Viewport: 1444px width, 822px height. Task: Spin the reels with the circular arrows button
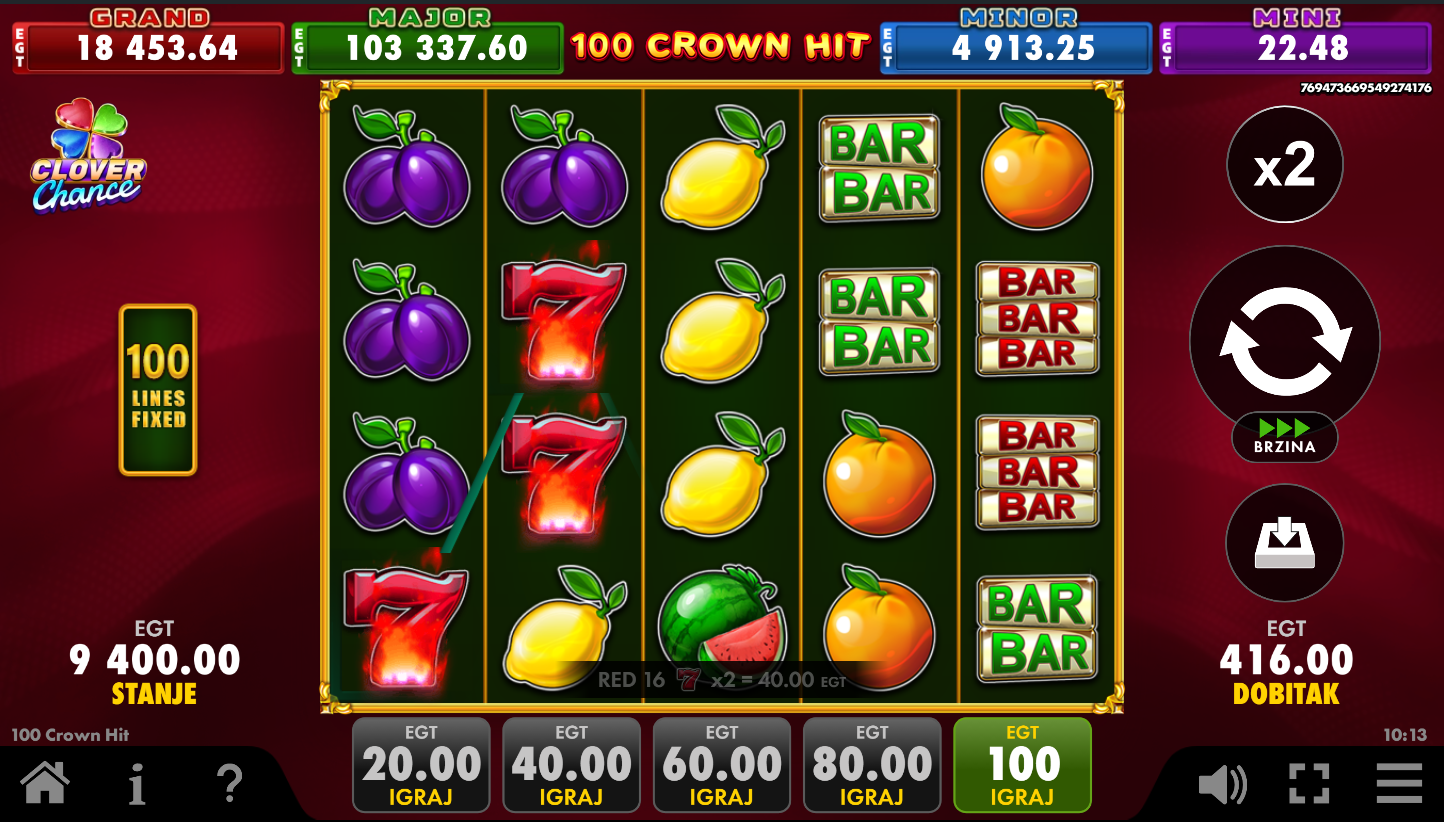(x=1285, y=342)
